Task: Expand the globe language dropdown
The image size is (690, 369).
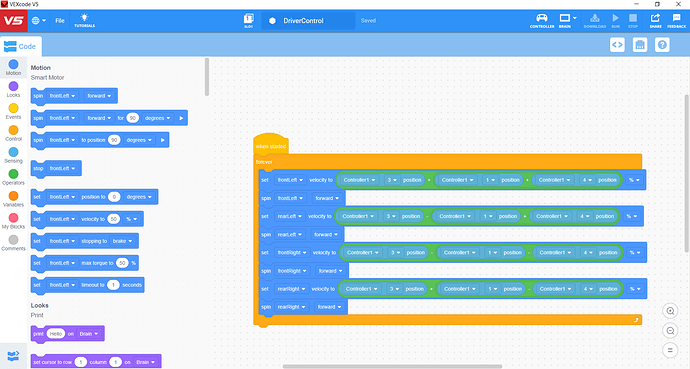Action: 39,21
